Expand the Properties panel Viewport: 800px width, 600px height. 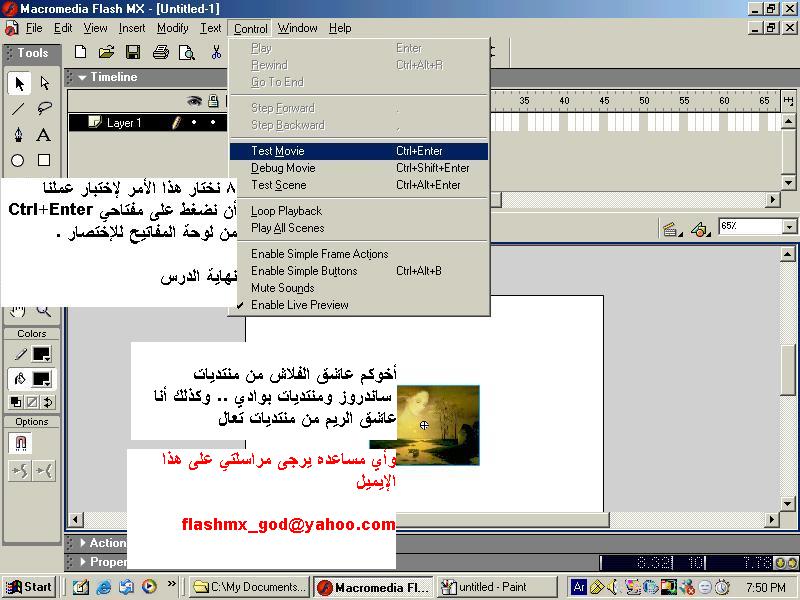click(83, 562)
